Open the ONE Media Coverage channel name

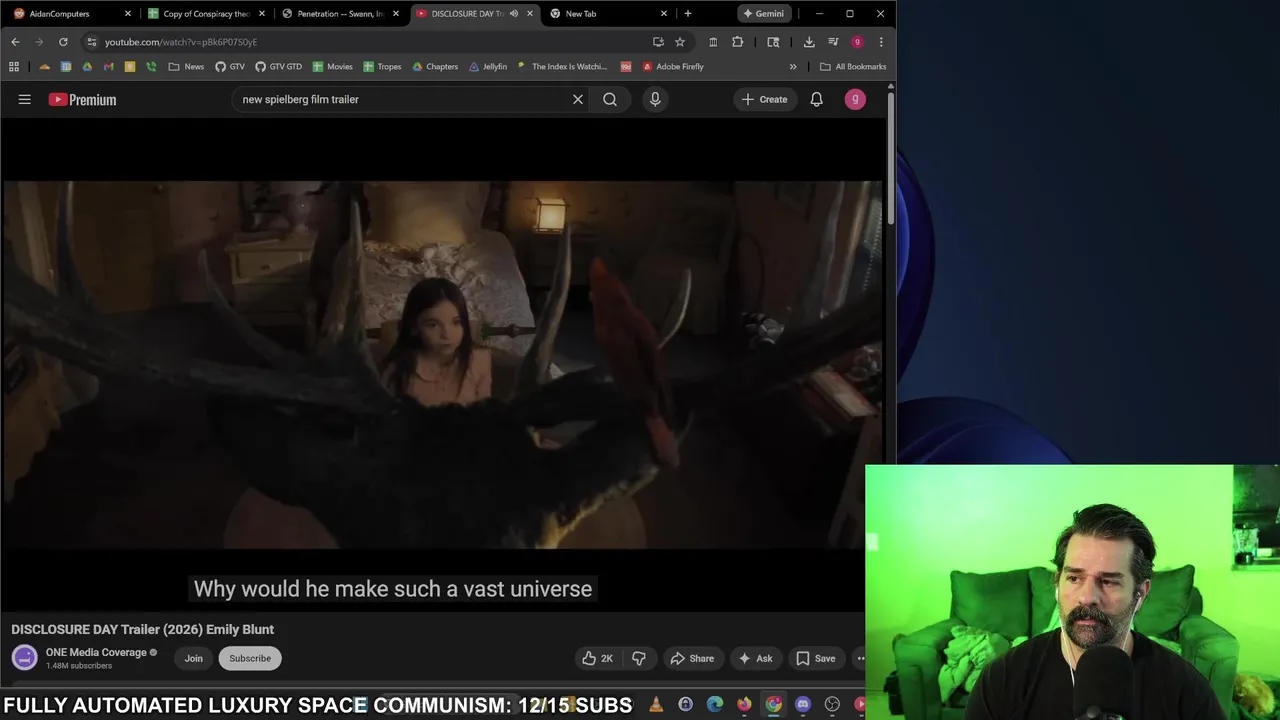point(96,652)
